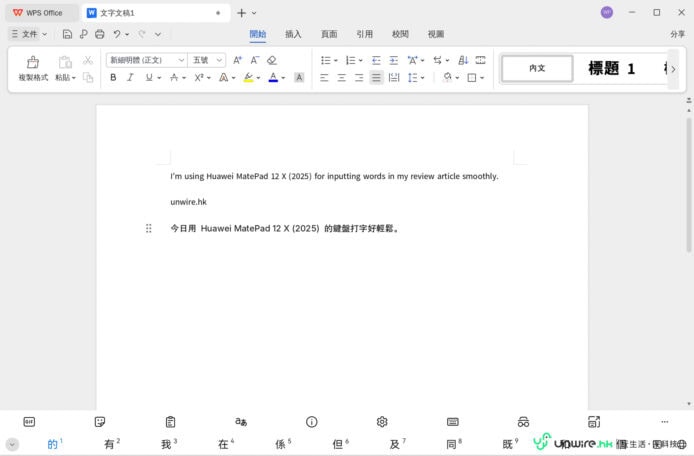Image resolution: width=694 pixels, height=456 pixels.
Task: Click the paragraph drag handle beside Chinese line
Action: (x=149, y=228)
